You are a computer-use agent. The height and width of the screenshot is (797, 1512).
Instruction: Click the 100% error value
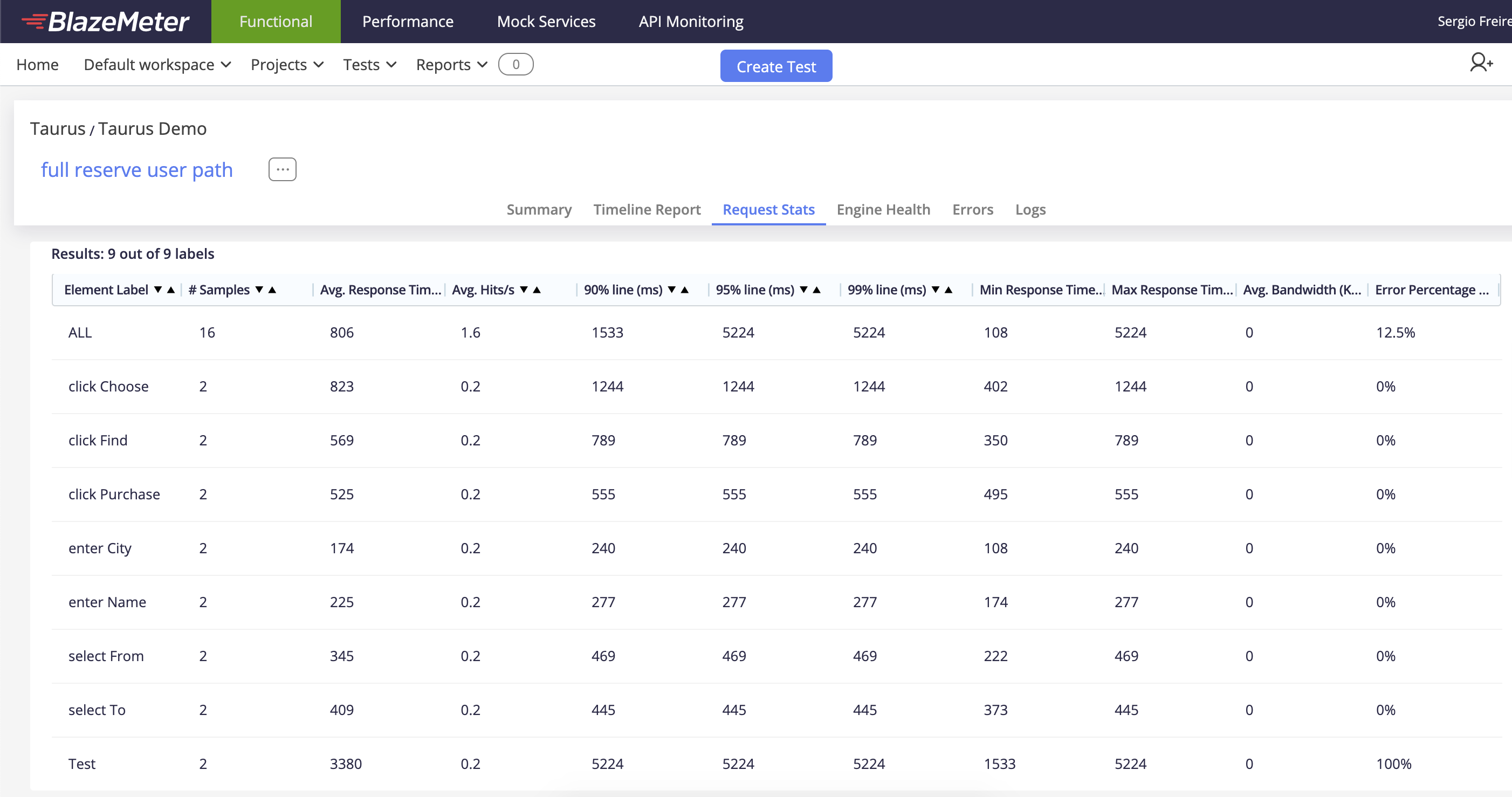pos(1393,765)
